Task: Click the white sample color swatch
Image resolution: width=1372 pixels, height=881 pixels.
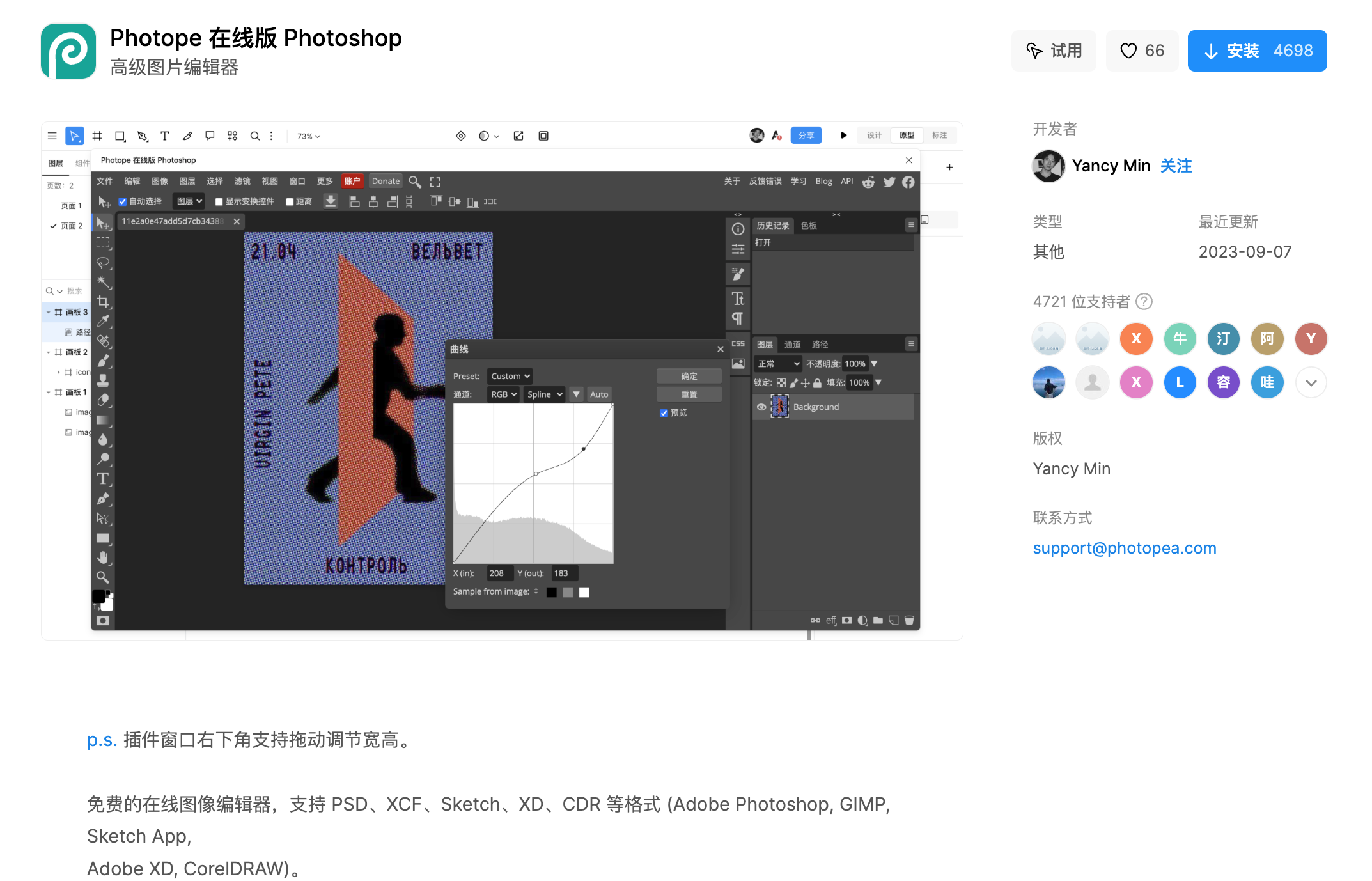Action: (584, 593)
